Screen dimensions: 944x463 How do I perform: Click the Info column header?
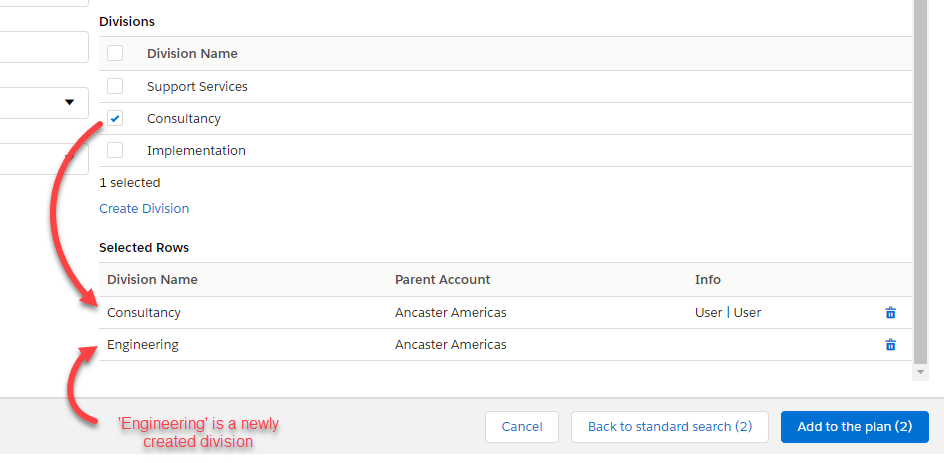pyautogui.click(x=708, y=279)
